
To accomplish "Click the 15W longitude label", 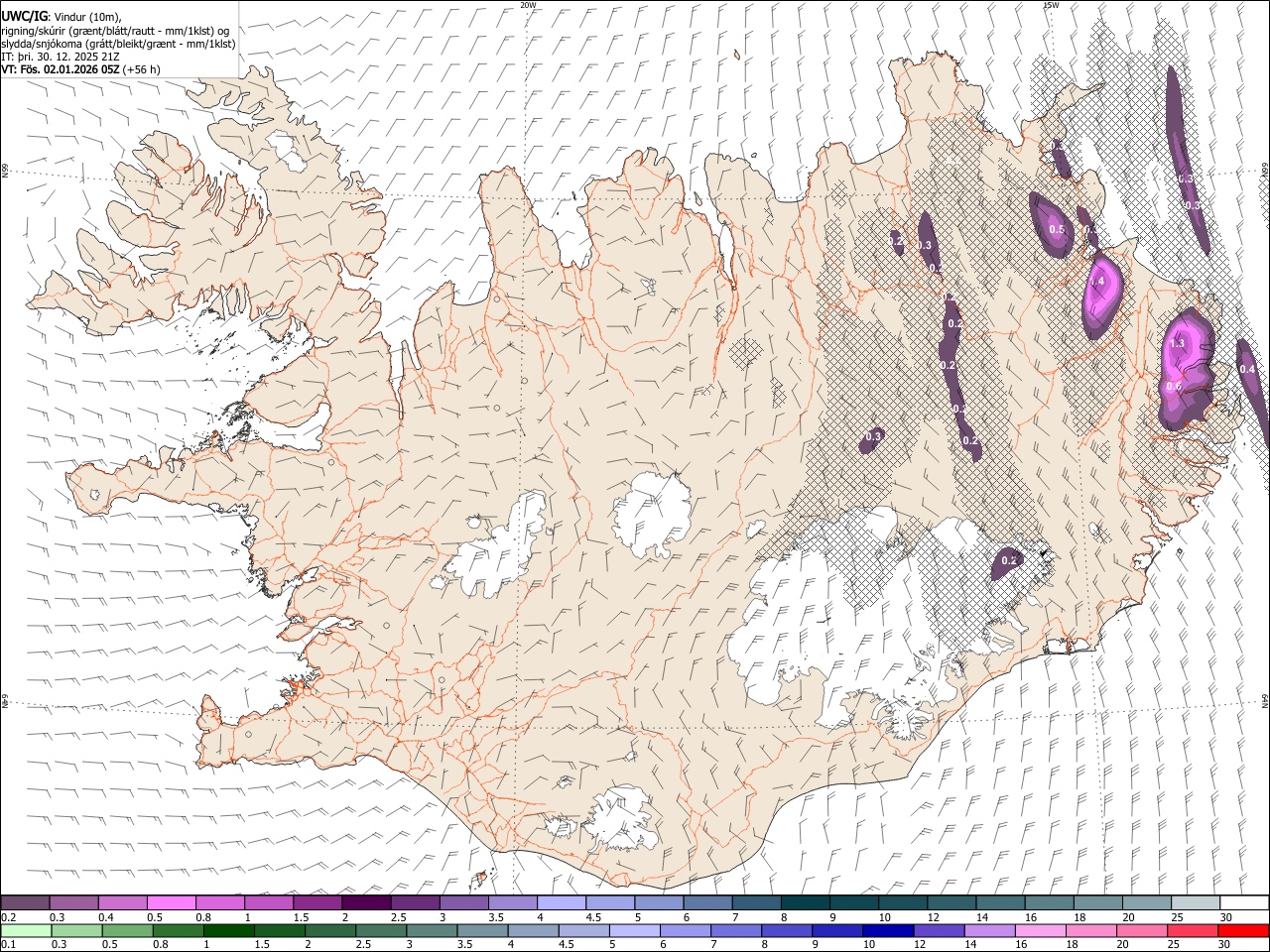I will coord(1051,5).
